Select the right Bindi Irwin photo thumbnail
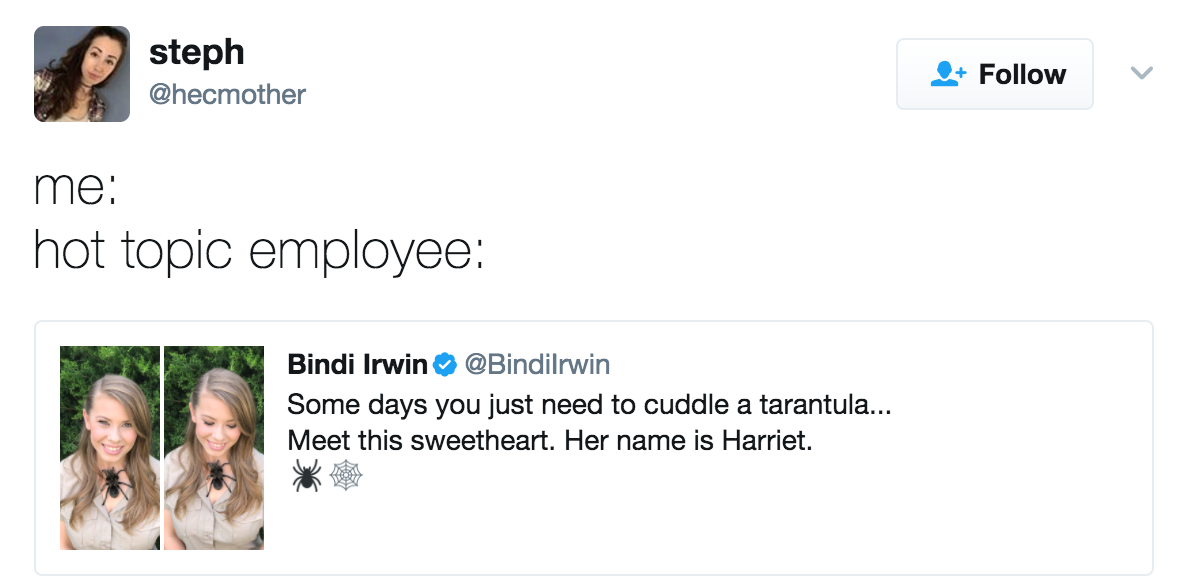Viewport: 1200px width, 588px height. pyautogui.click(x=214, y=447)
